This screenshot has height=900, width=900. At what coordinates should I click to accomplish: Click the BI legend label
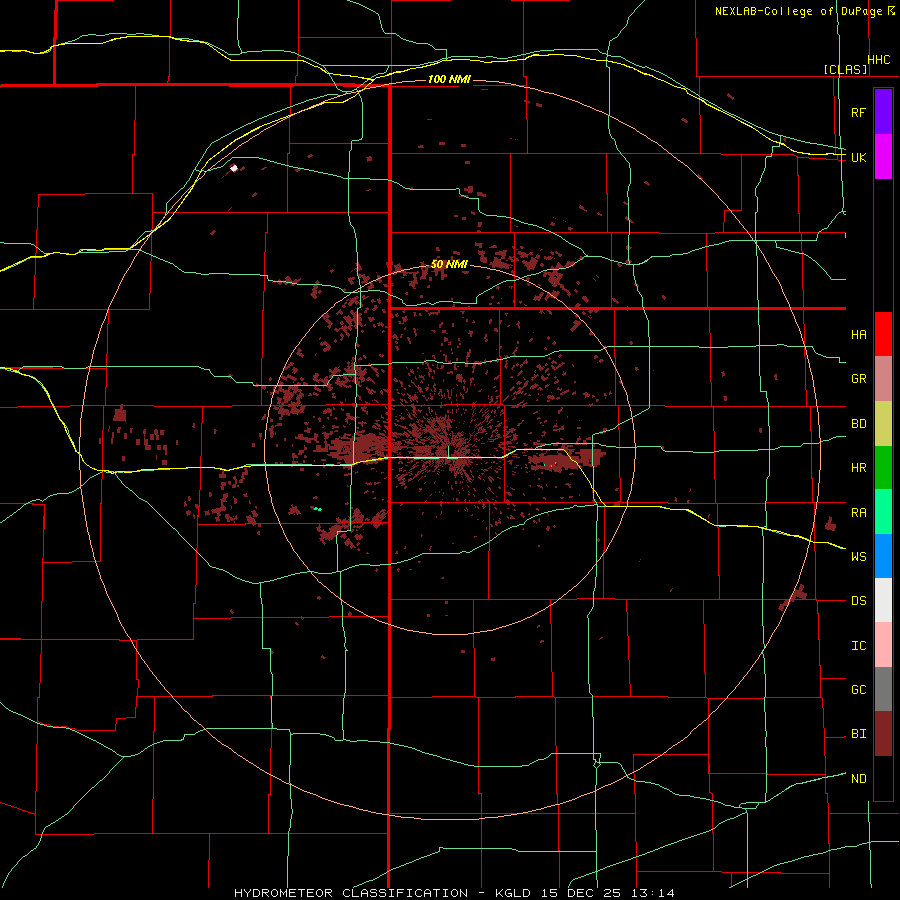(859, 734)
